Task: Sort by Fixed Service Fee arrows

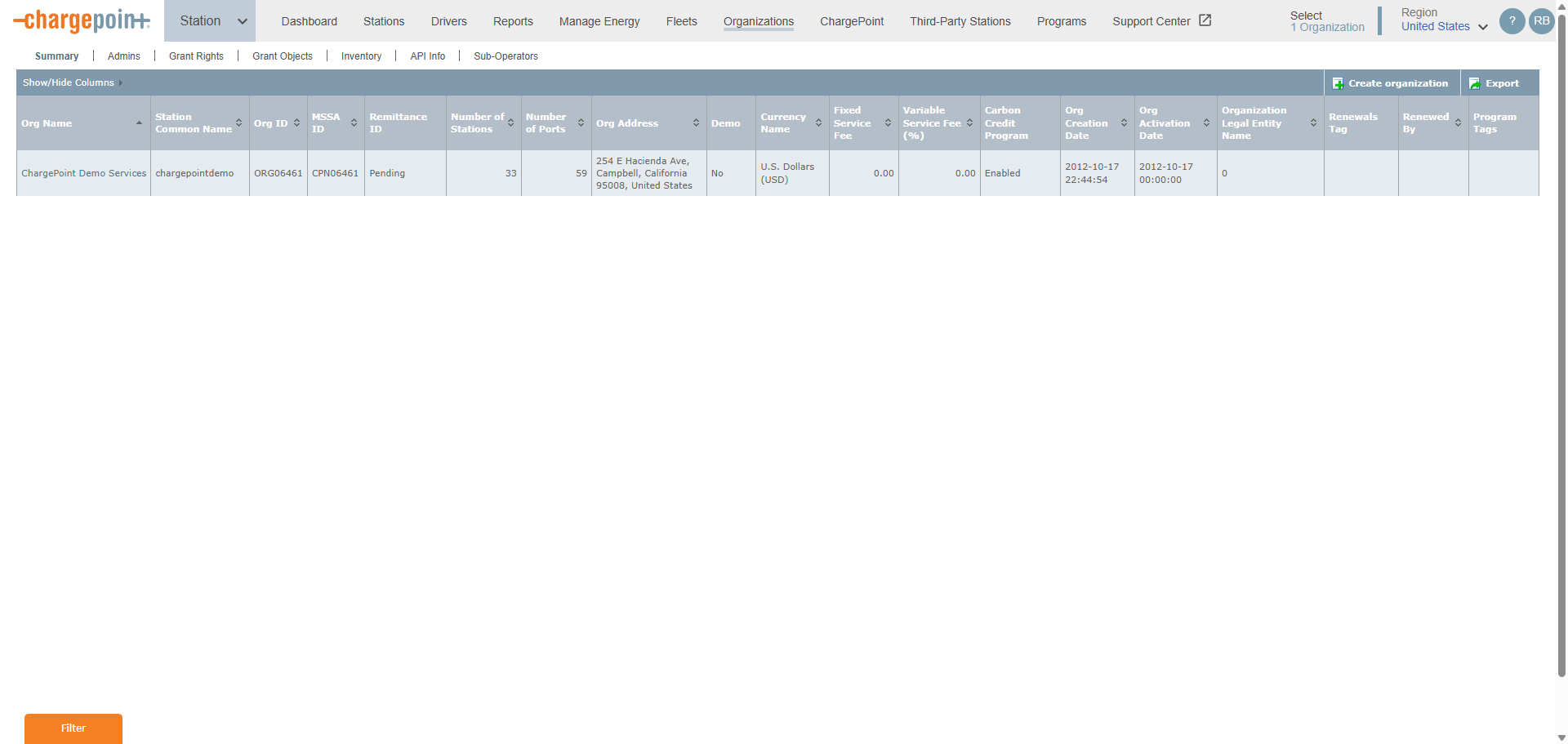Action: point(888,123)
